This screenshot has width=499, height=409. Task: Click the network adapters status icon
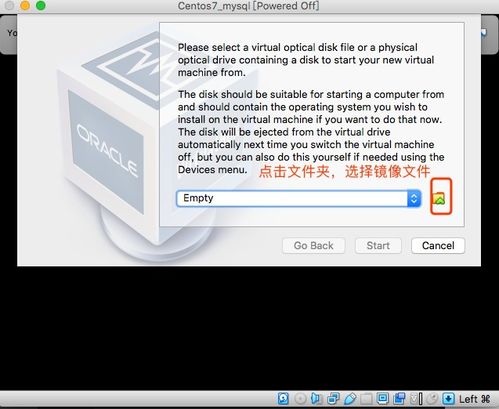[x=334, y=398]
